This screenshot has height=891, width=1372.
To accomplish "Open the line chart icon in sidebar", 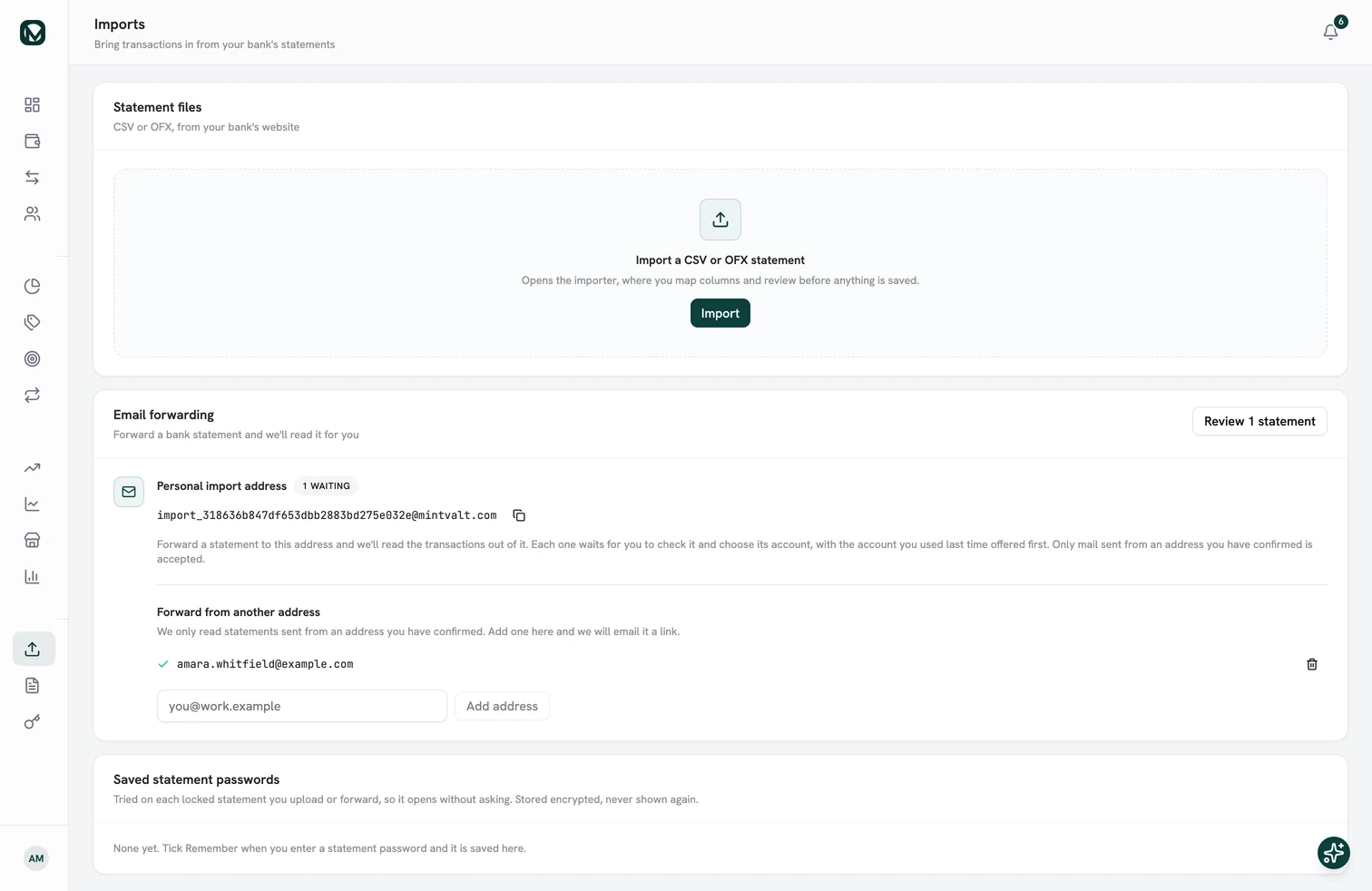I will (x=33, y=504).
